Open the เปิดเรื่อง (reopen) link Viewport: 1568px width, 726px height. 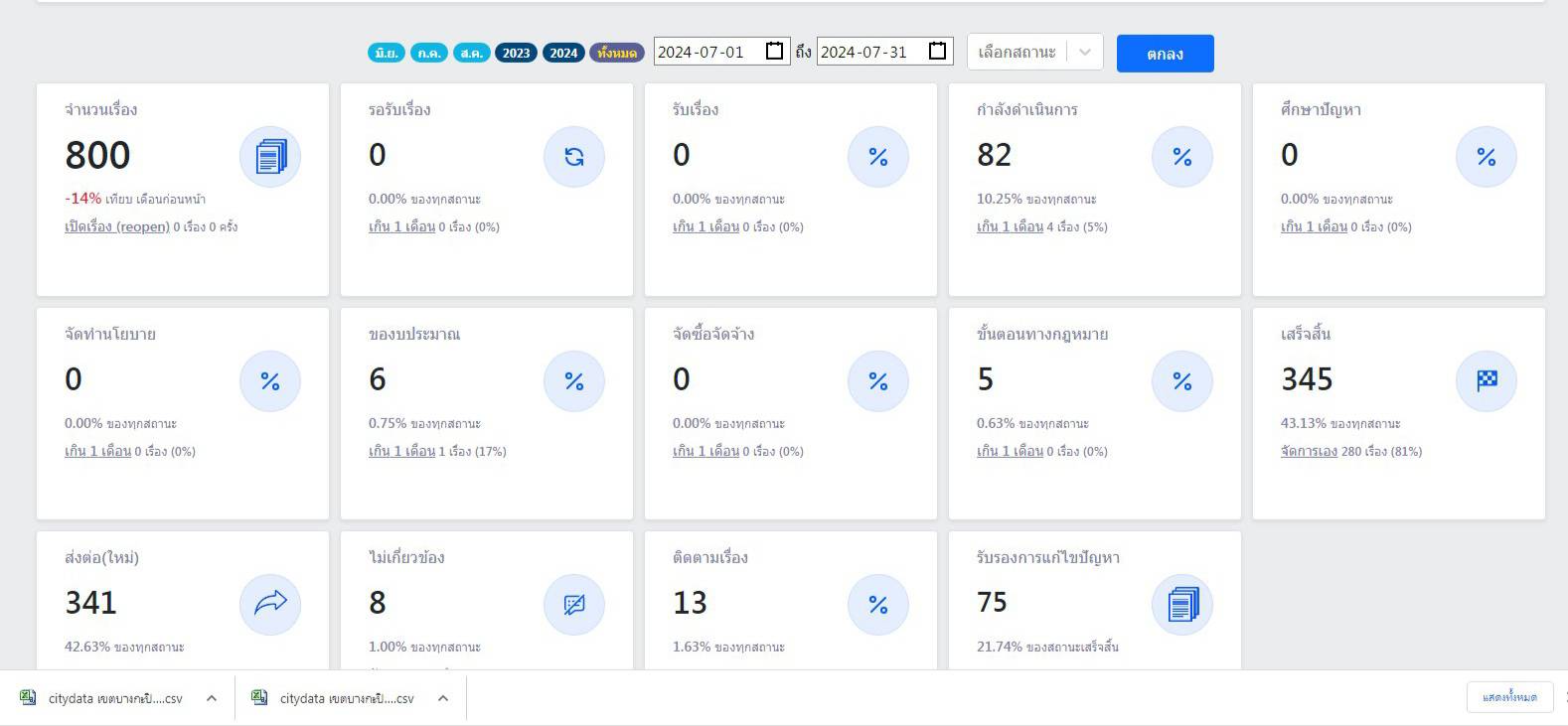pyautogui.click(x=117, y=226)
